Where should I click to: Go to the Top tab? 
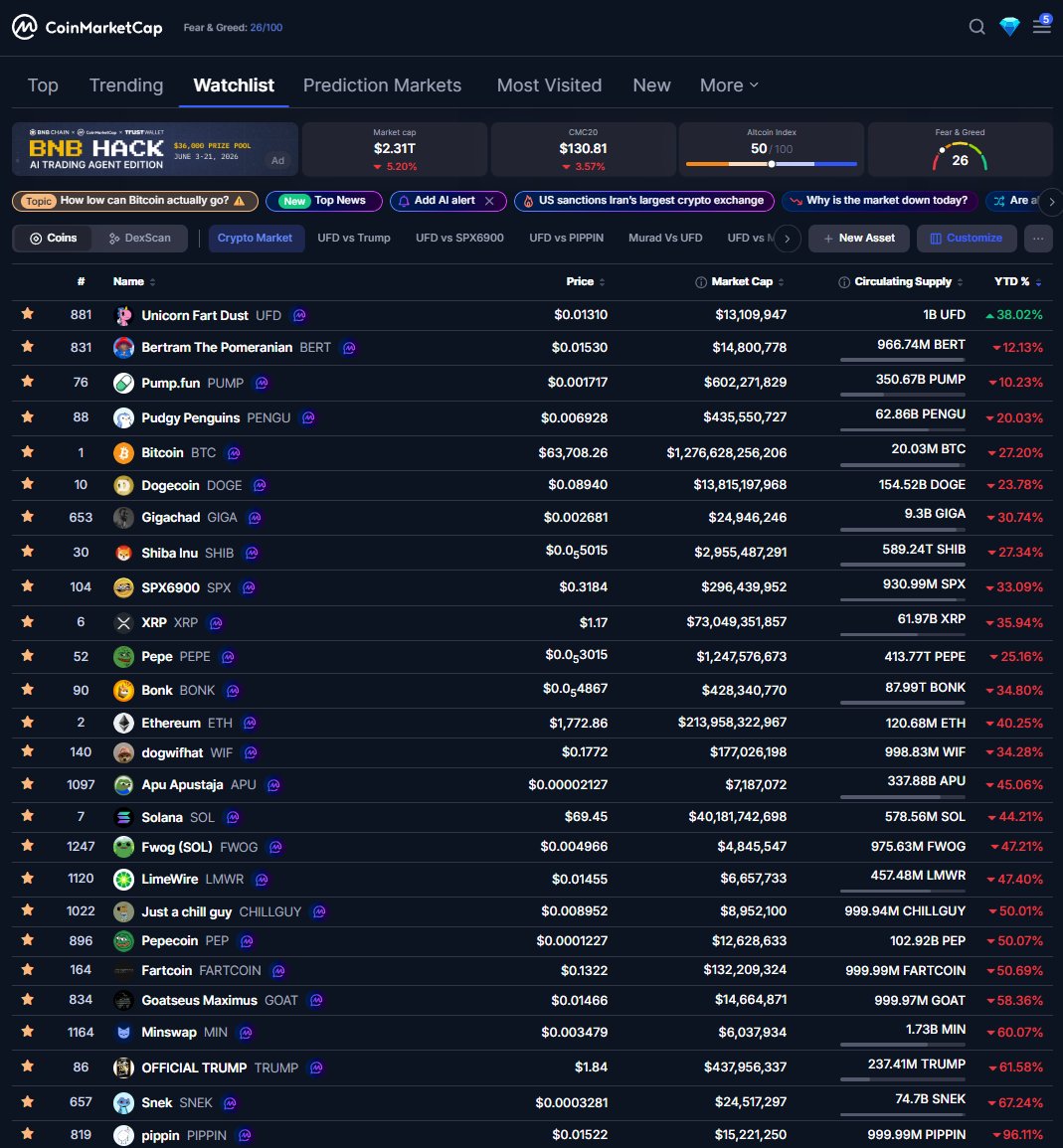(43, 85)
